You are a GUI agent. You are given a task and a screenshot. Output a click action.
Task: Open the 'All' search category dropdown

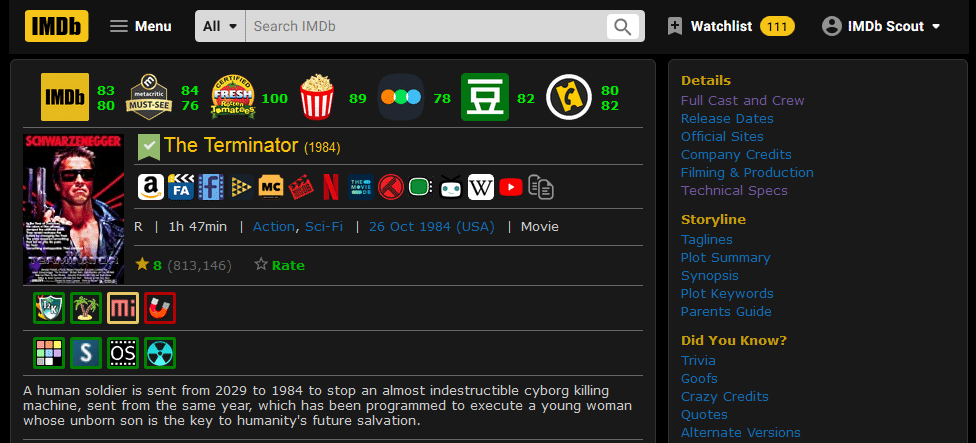pos(220,26)
